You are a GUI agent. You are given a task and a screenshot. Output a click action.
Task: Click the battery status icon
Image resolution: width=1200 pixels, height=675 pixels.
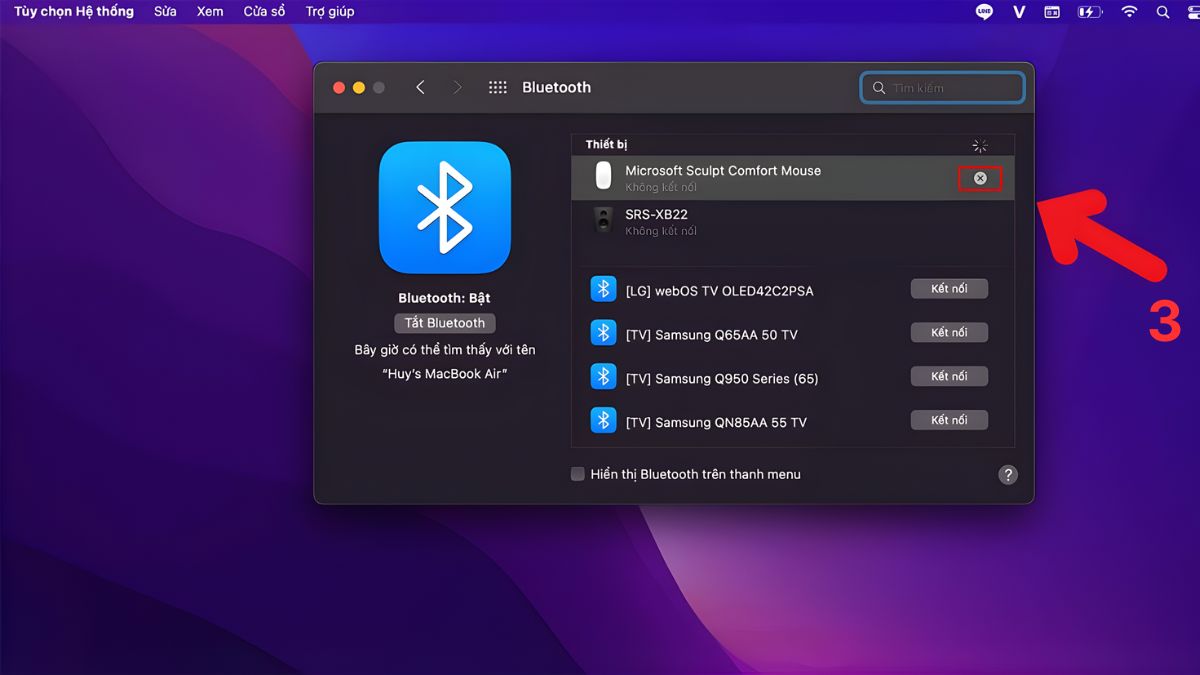coord(1089,12)
